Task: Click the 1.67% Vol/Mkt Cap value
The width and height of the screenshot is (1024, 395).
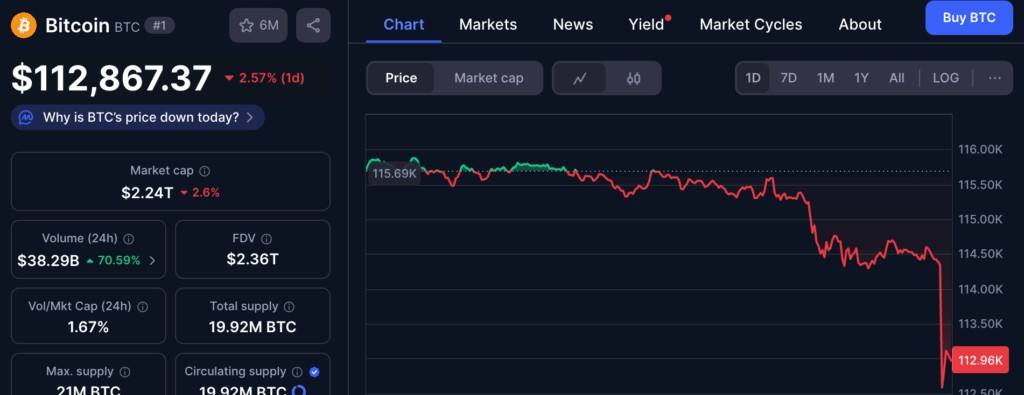Action: click(88, 327)
